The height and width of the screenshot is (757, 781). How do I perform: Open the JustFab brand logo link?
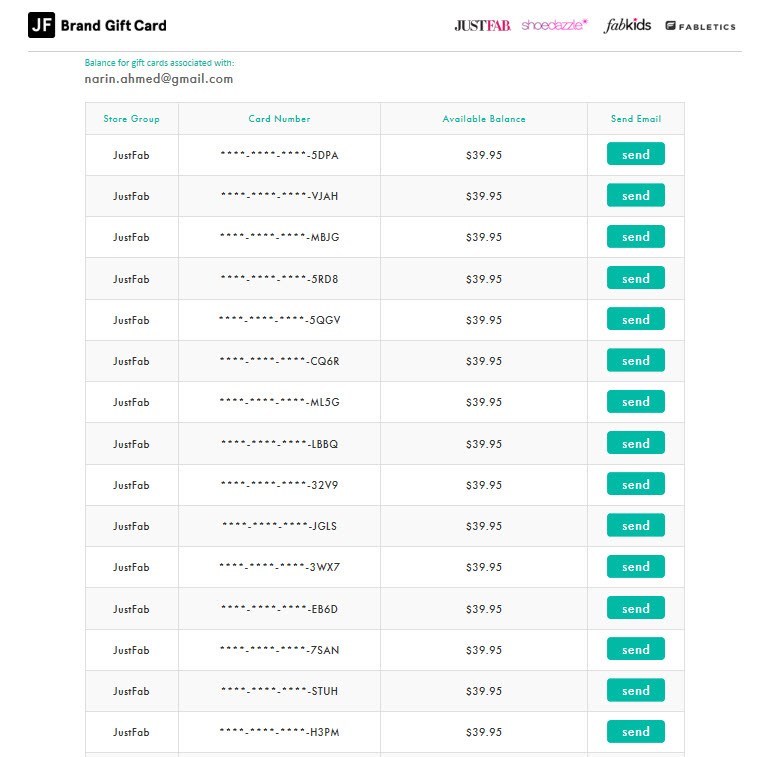[482, 25]
